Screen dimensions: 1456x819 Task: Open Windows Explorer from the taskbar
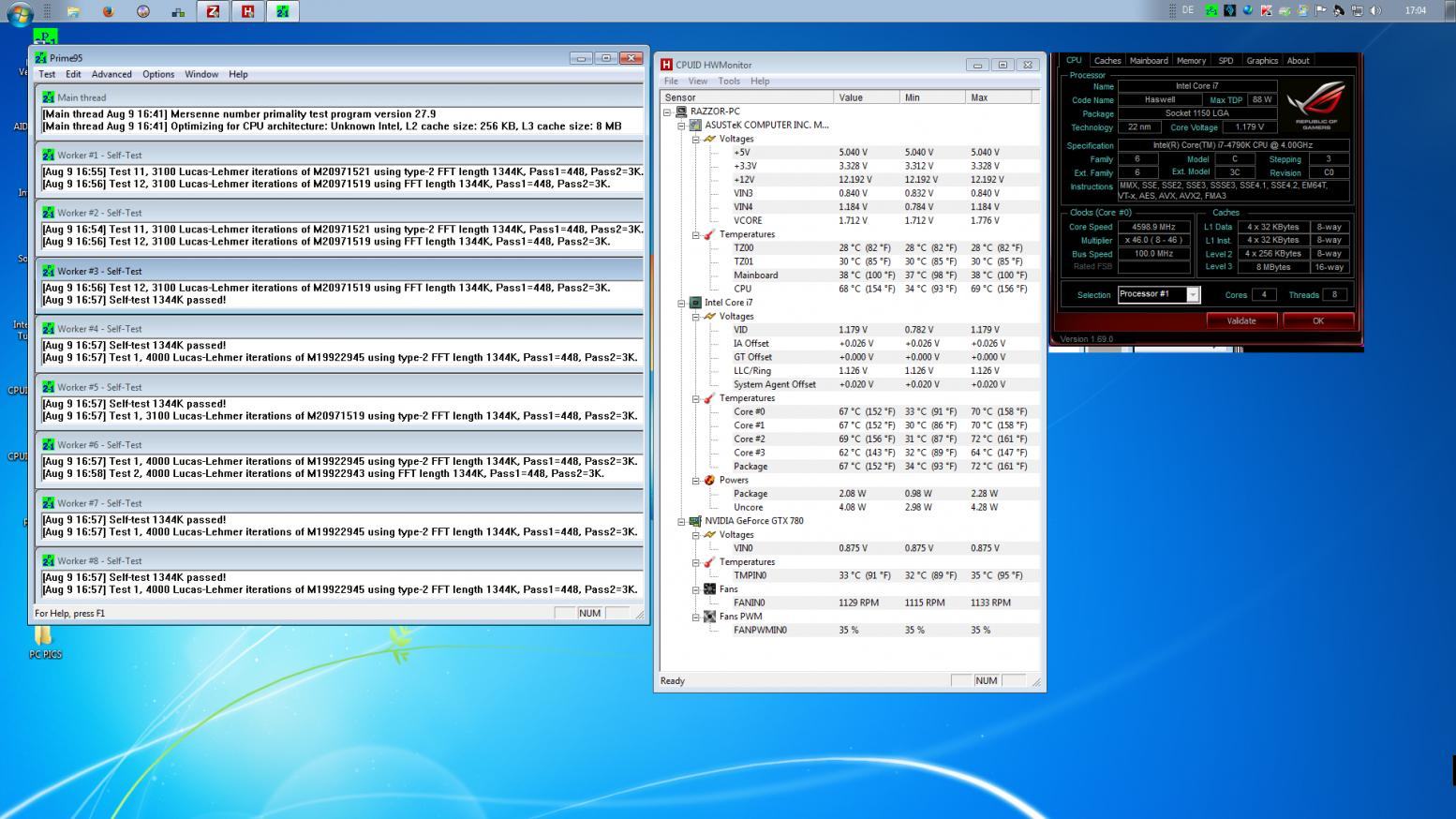coord(73,11)
